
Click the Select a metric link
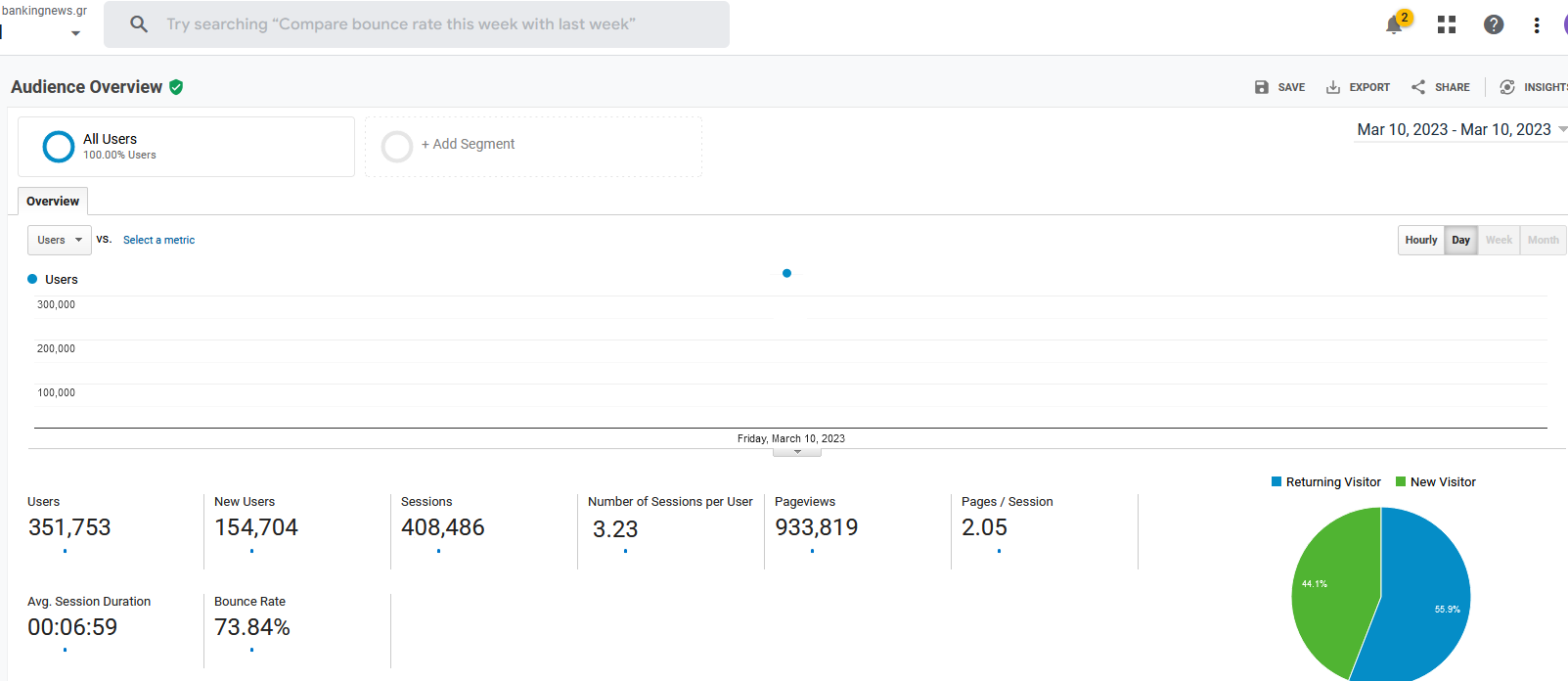[158, 240]
